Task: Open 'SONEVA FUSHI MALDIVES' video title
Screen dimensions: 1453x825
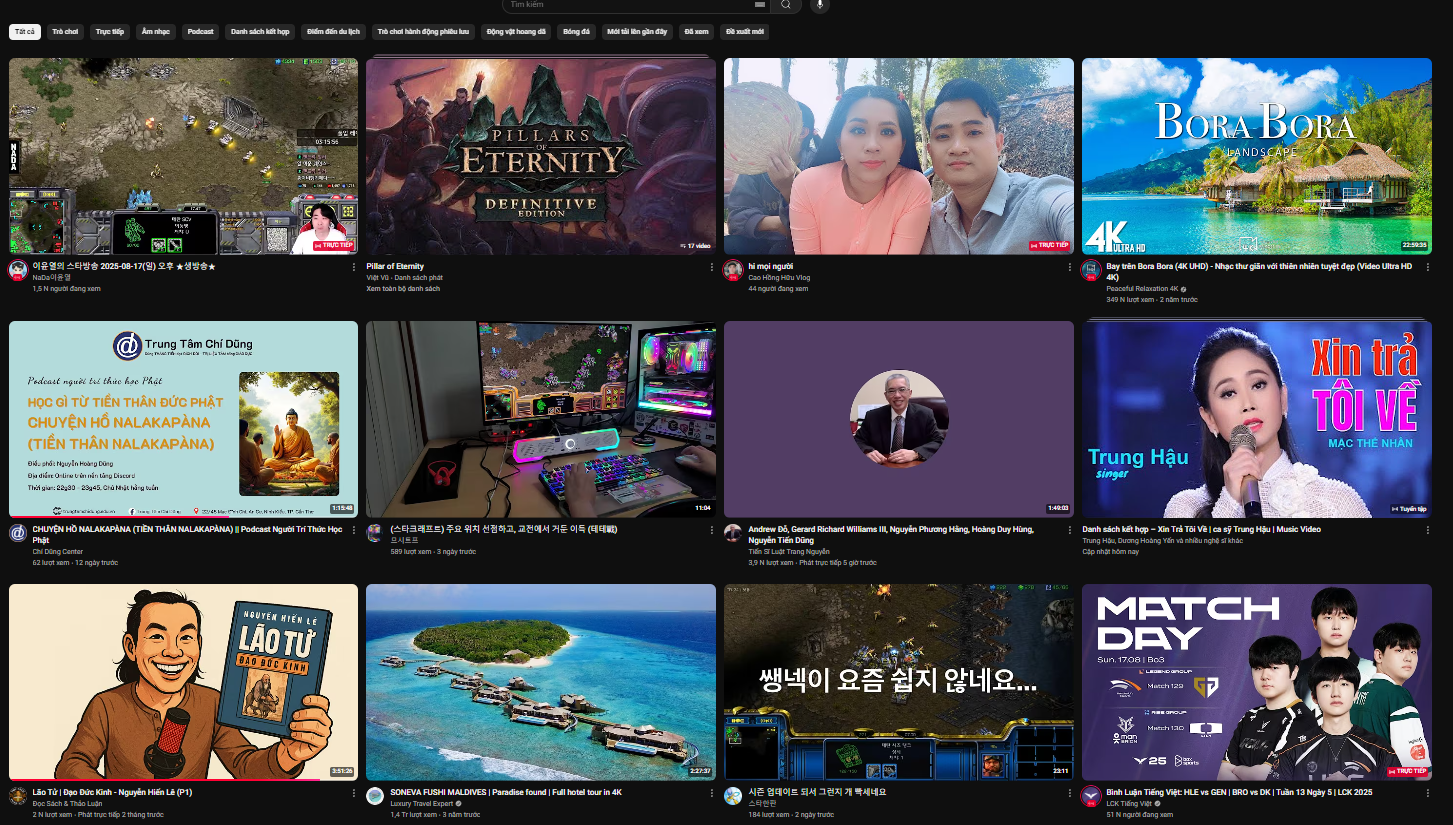Action: pos(506,792)
